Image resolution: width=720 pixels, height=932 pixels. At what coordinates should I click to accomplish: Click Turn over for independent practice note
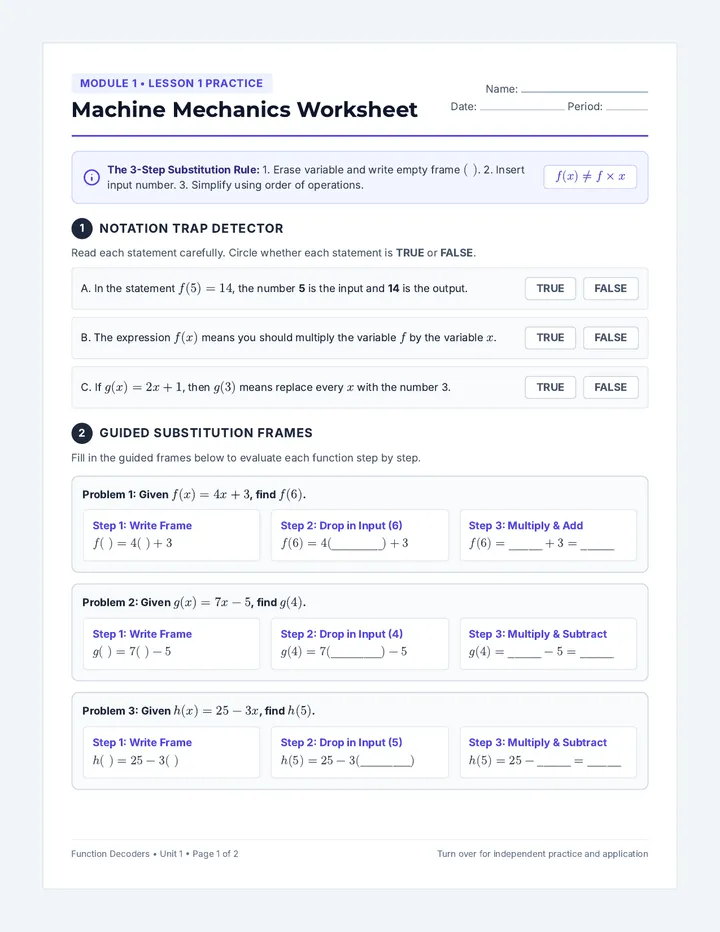542,854
